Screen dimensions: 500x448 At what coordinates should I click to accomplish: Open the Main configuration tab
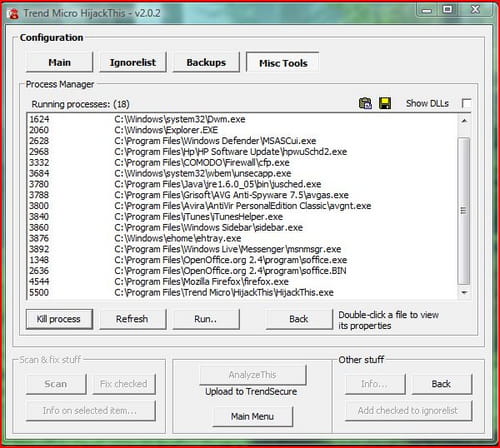click(59, 62)
